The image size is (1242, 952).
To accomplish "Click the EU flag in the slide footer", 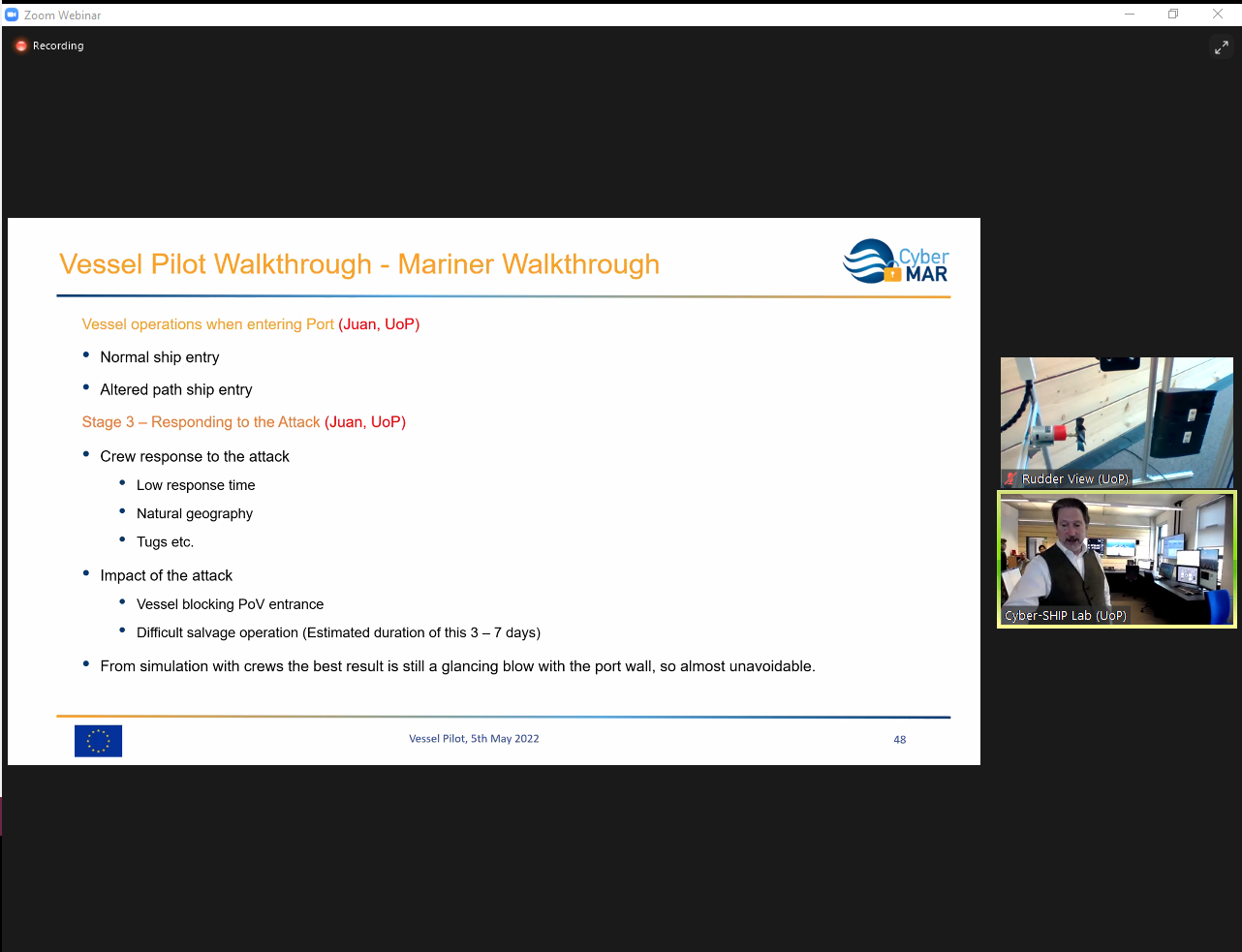I will pos(98,741).
